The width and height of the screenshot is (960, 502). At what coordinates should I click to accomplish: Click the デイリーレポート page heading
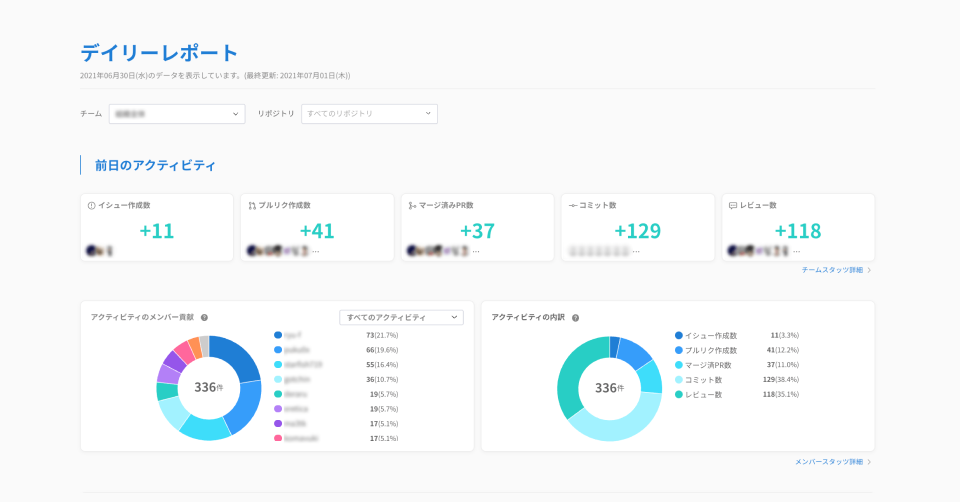click(x=159, y=53)
